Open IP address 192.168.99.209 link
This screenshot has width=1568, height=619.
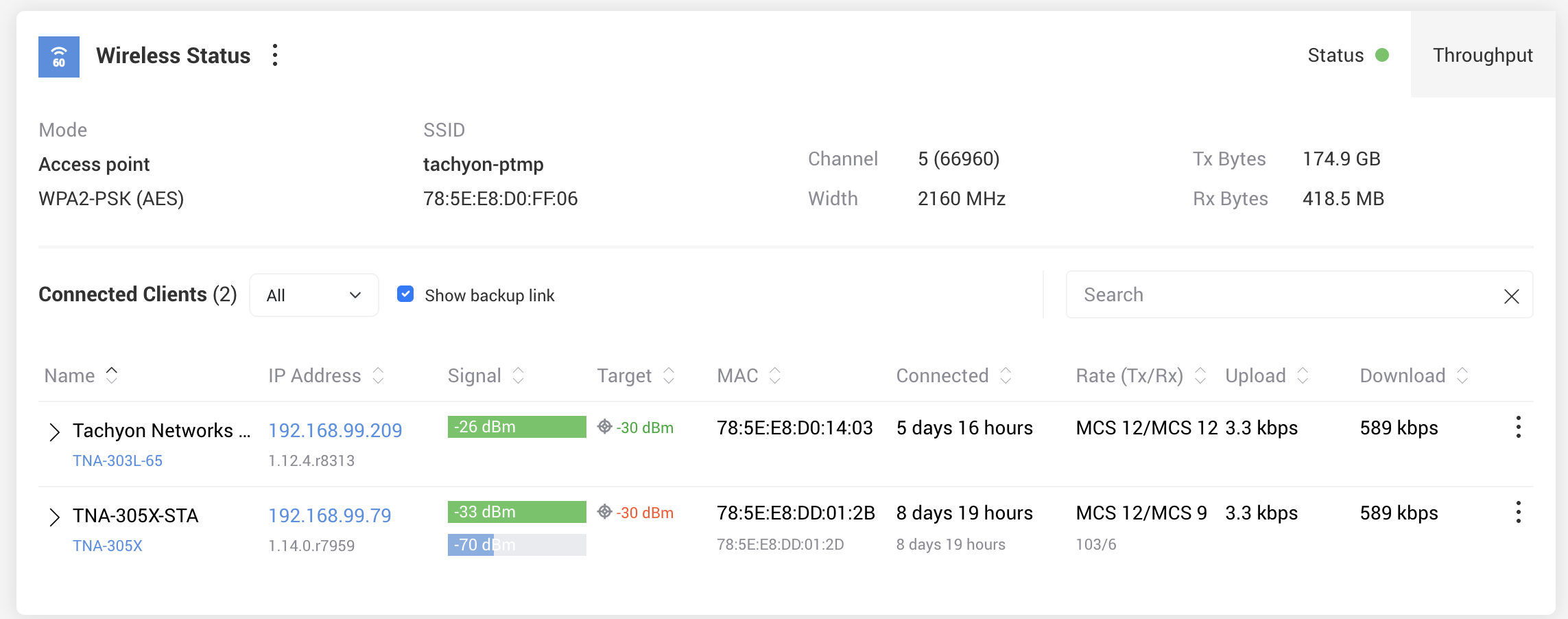[335, 430]
